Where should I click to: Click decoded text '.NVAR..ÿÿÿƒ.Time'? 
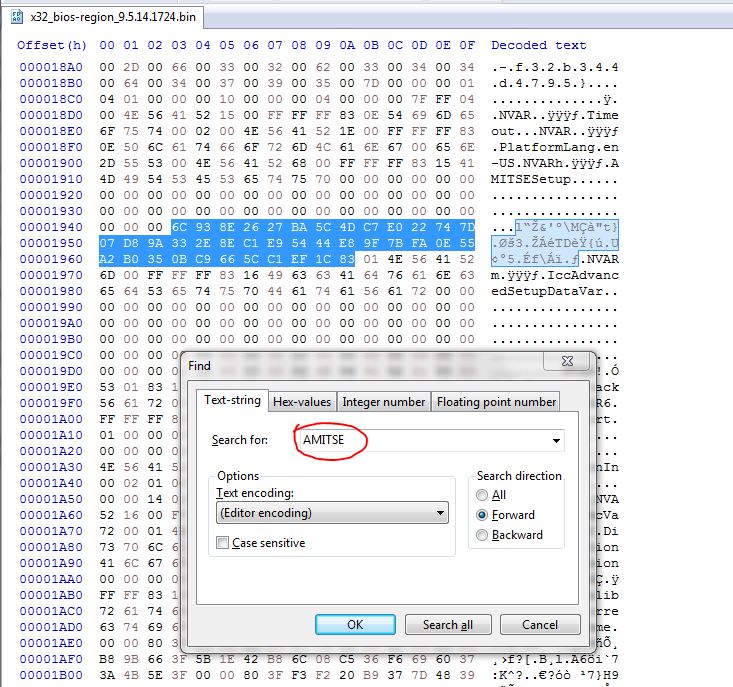click(555, 115)
